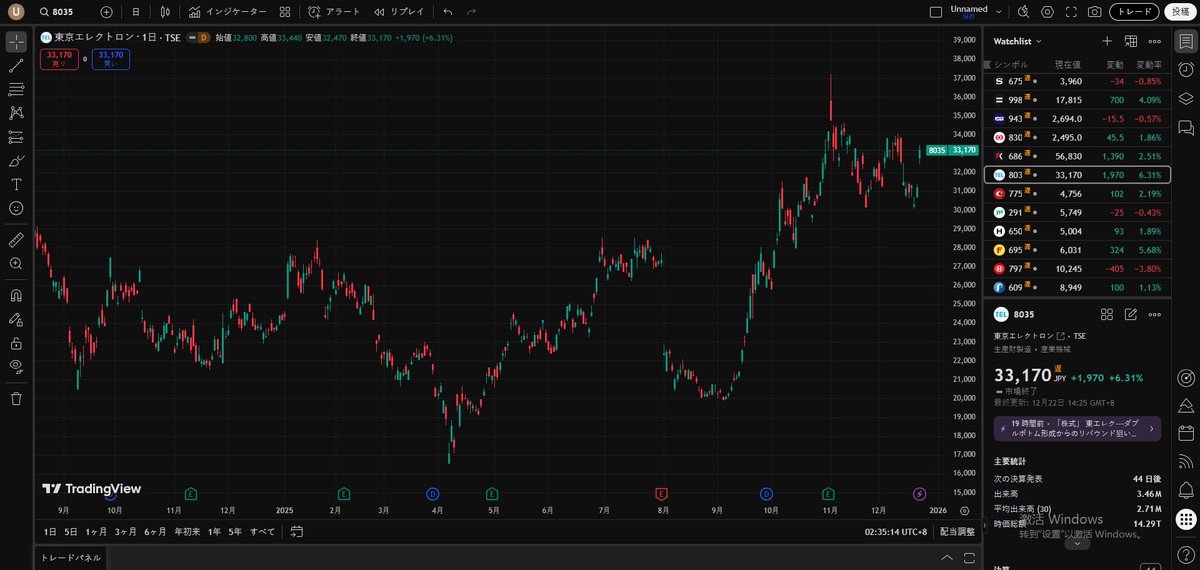Select watchlist row with price 17,815
Image resolution: width=1200 pixels, height=570 pixels.
1077,100
